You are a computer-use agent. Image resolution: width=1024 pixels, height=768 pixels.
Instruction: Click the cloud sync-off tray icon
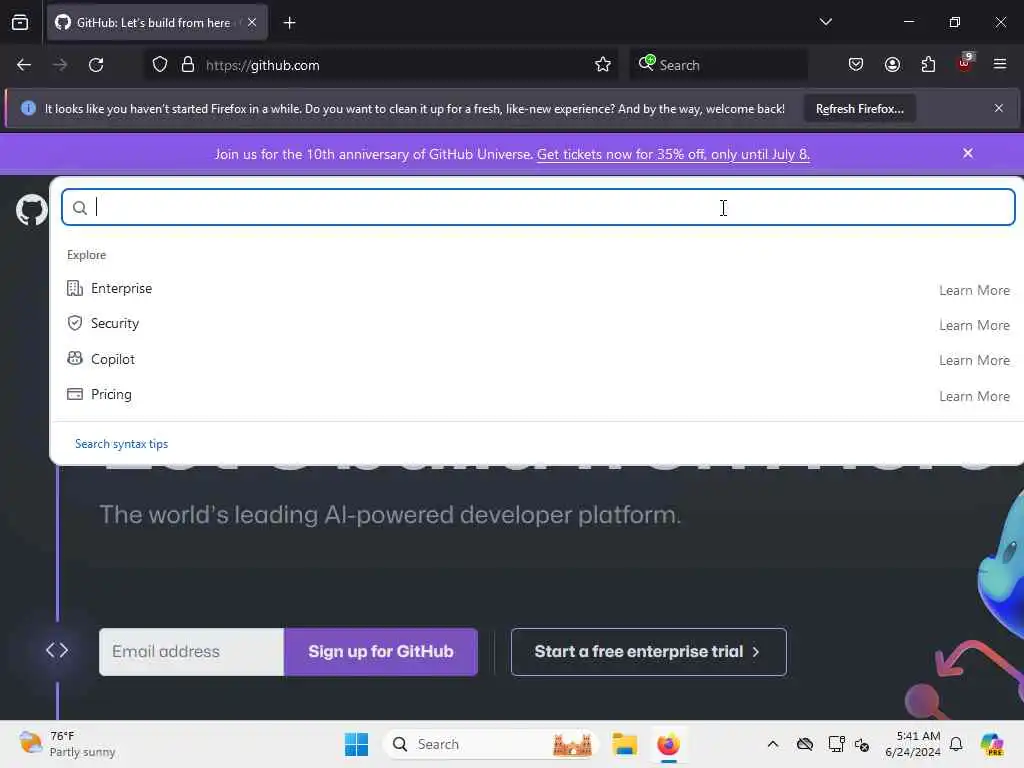tap(805, 744)
